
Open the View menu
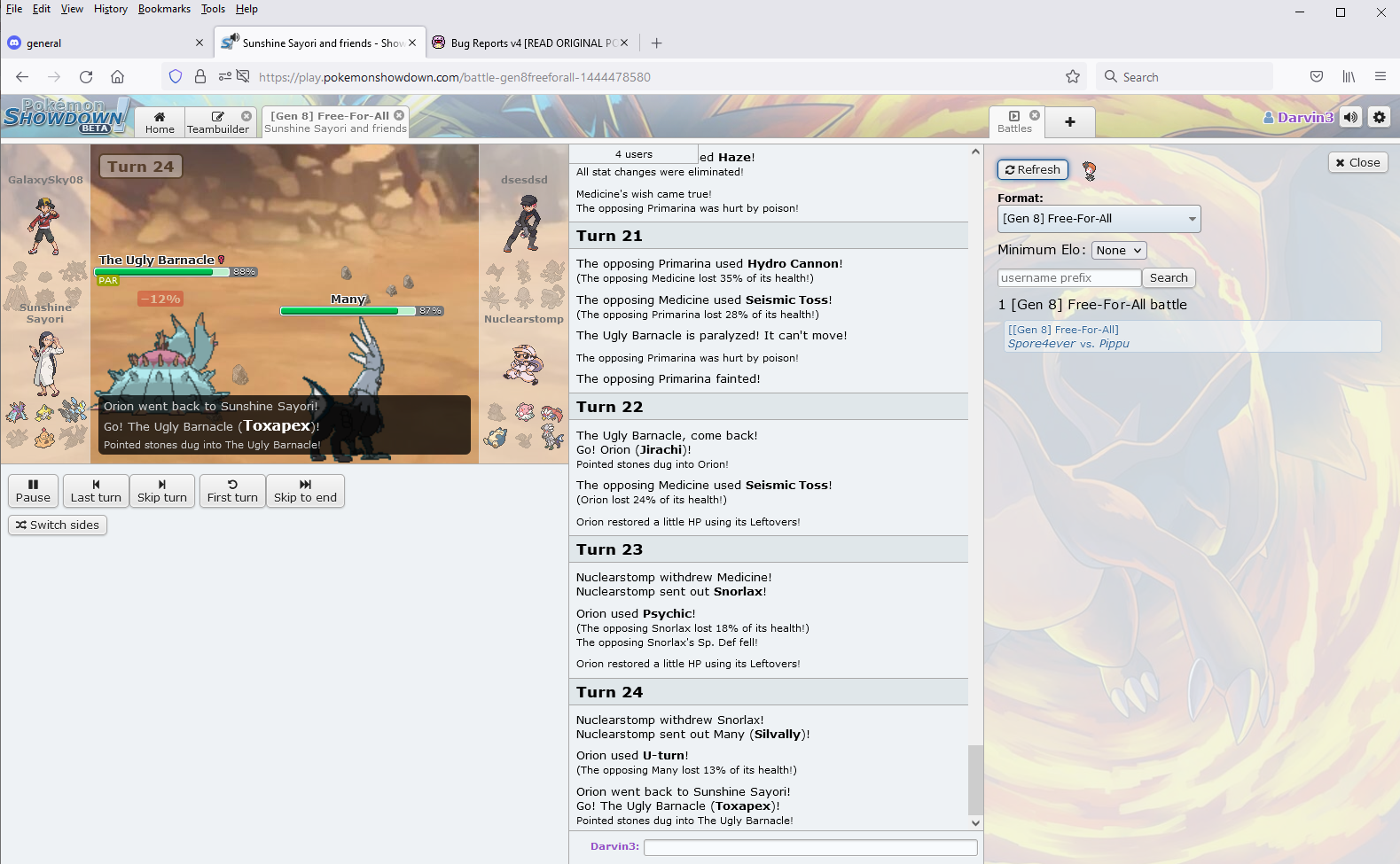click(72, 9)
